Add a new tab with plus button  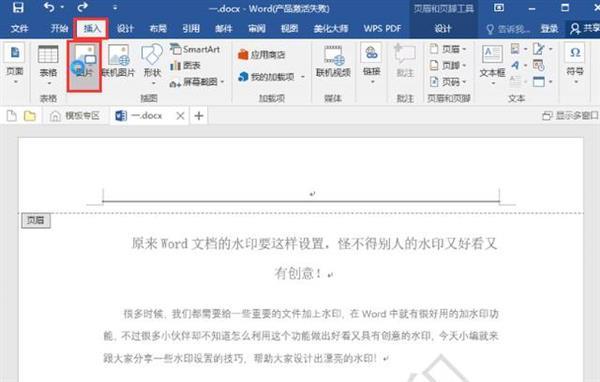(x=199, y=116)
